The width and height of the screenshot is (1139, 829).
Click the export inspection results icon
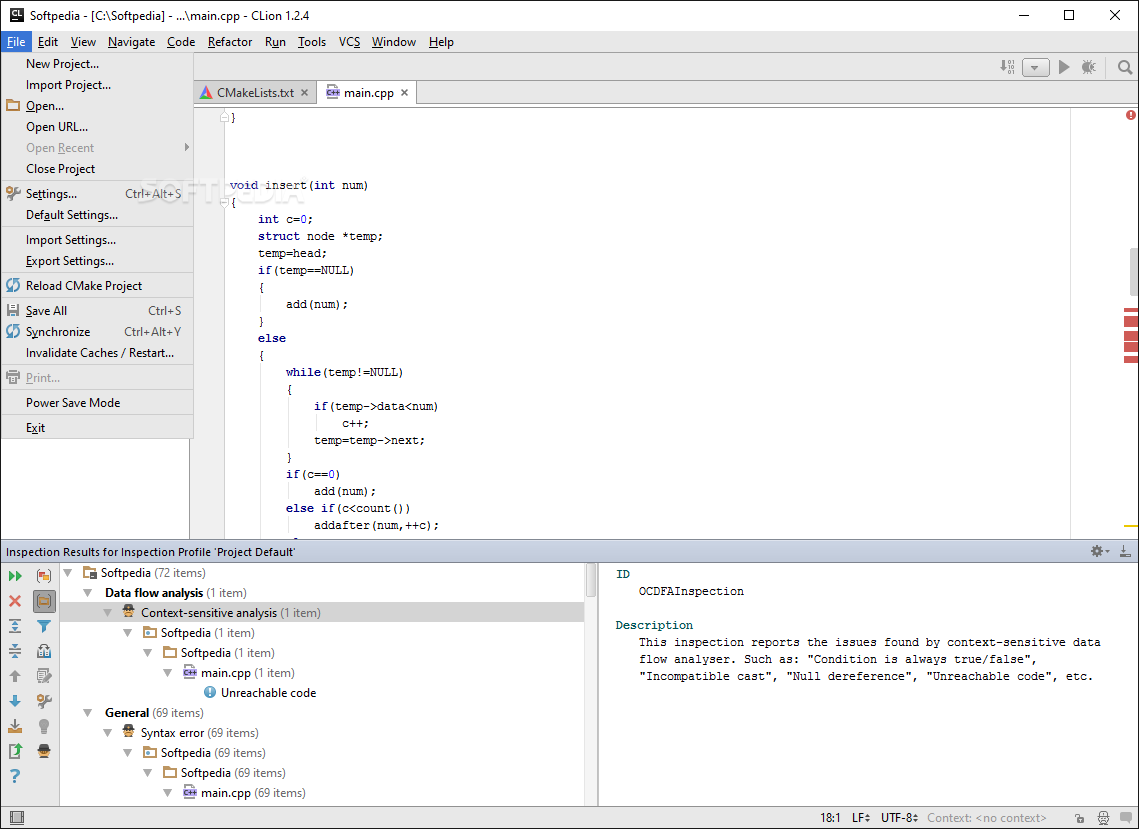coord(15,726)
